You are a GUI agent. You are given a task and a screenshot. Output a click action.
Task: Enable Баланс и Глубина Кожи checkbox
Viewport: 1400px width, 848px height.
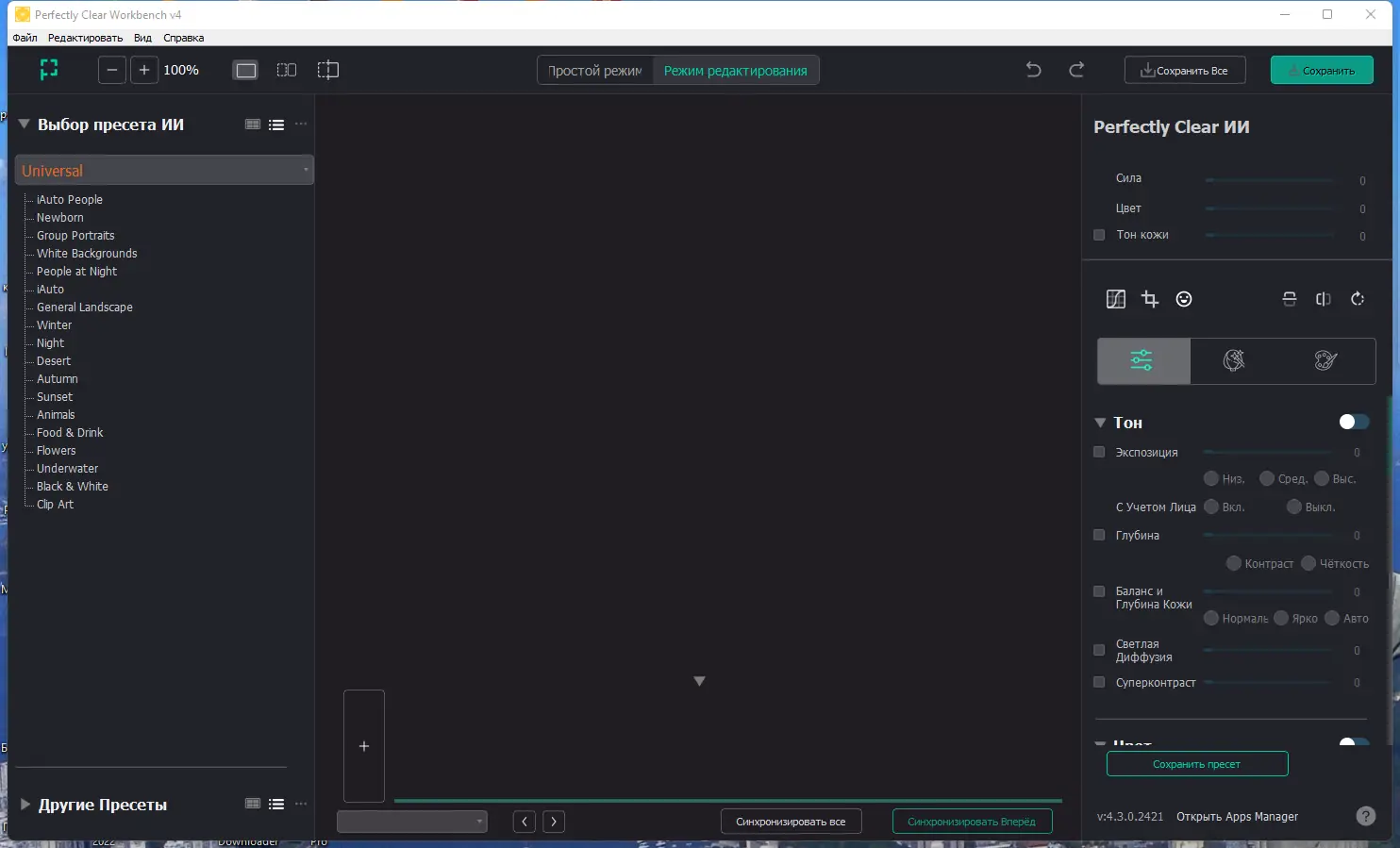click(x=1099, y=591)
